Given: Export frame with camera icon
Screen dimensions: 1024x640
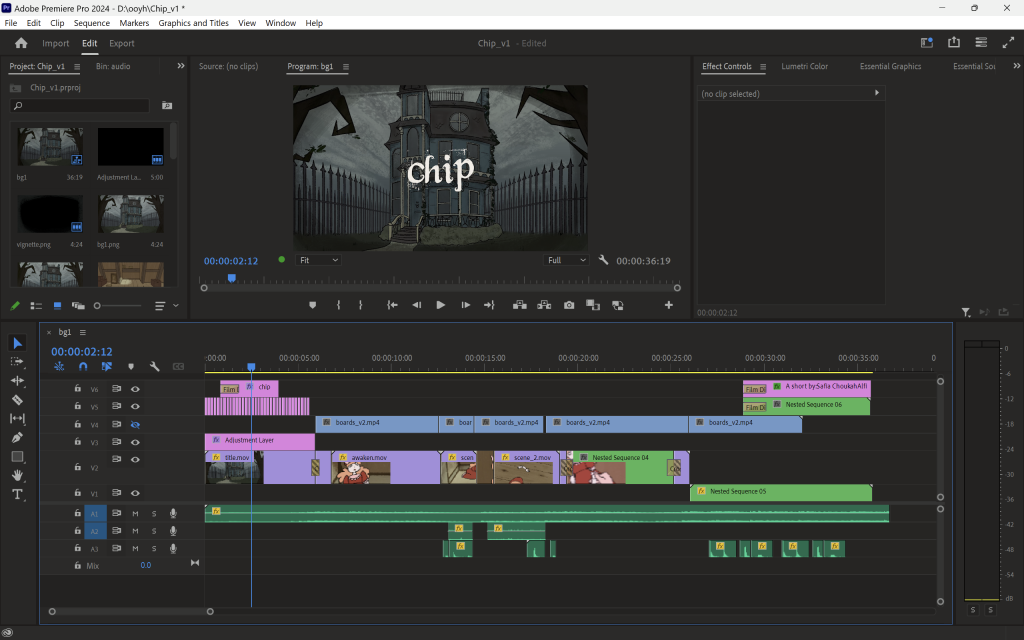Looking at the screenshot, I should (569, 305).
